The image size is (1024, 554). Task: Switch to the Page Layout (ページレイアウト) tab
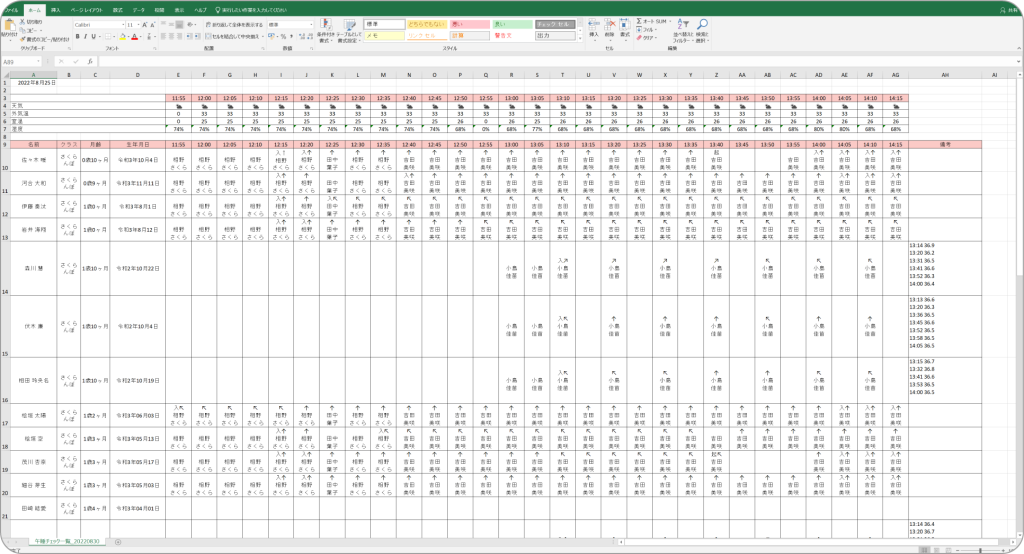coord(86,10)
